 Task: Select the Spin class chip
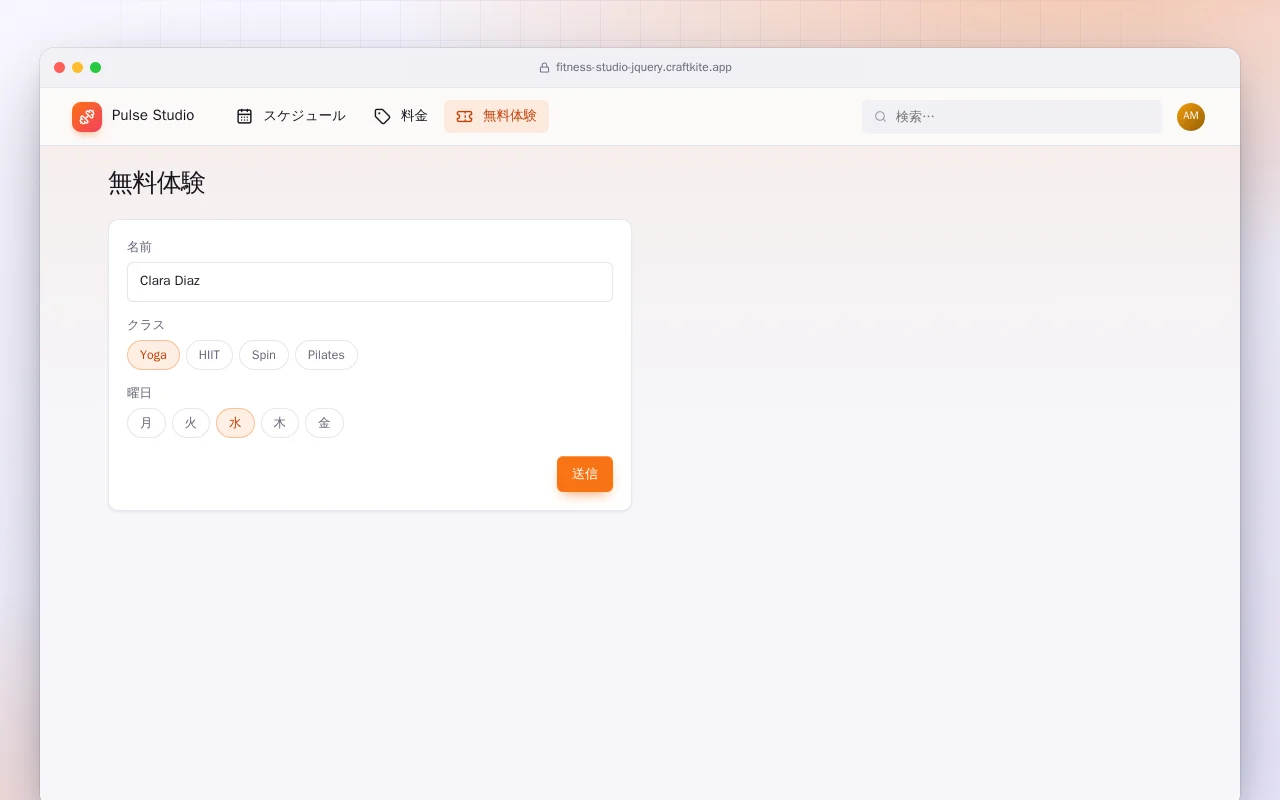[264, 355]
